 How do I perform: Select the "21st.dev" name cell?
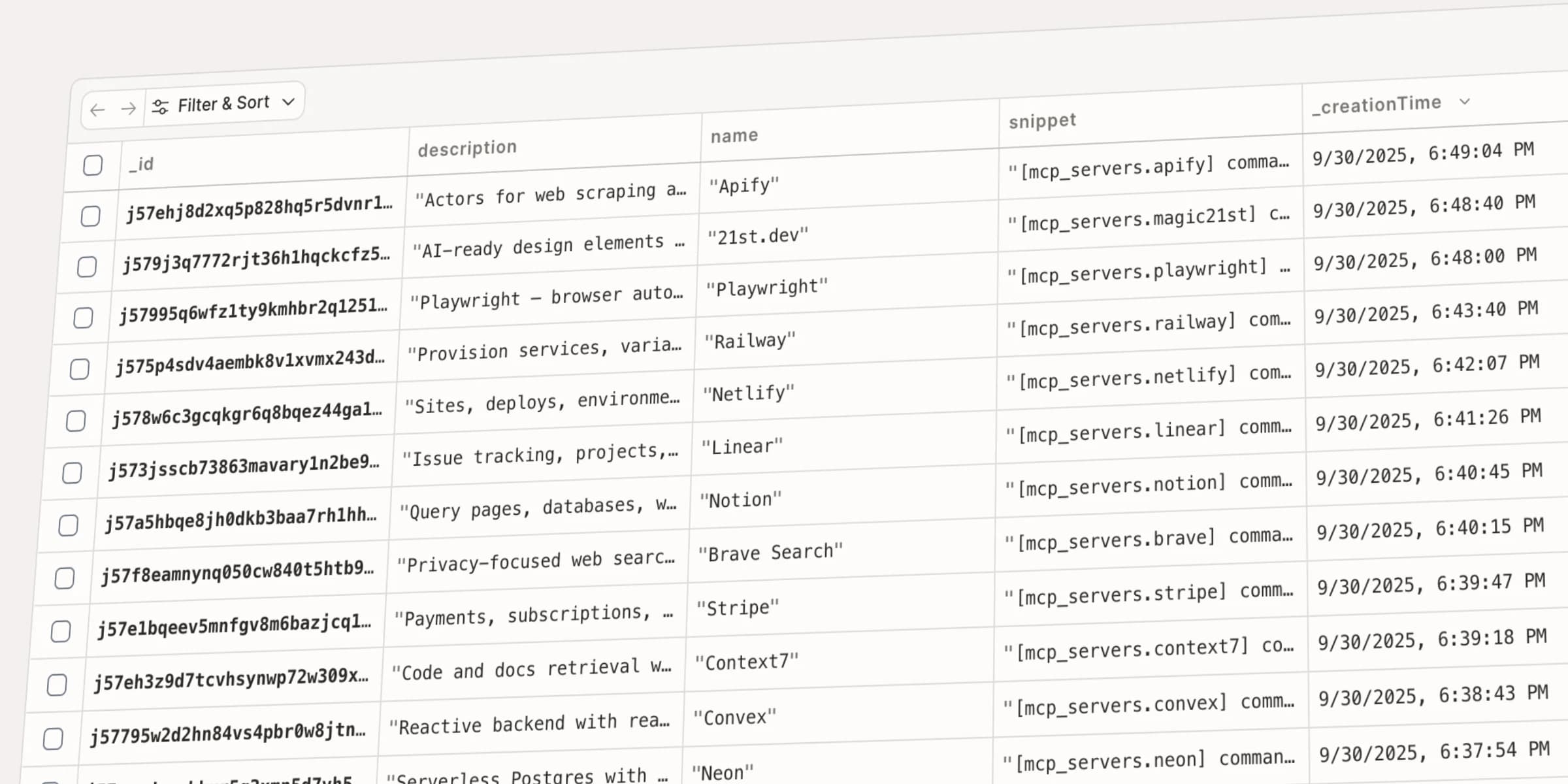758,236
